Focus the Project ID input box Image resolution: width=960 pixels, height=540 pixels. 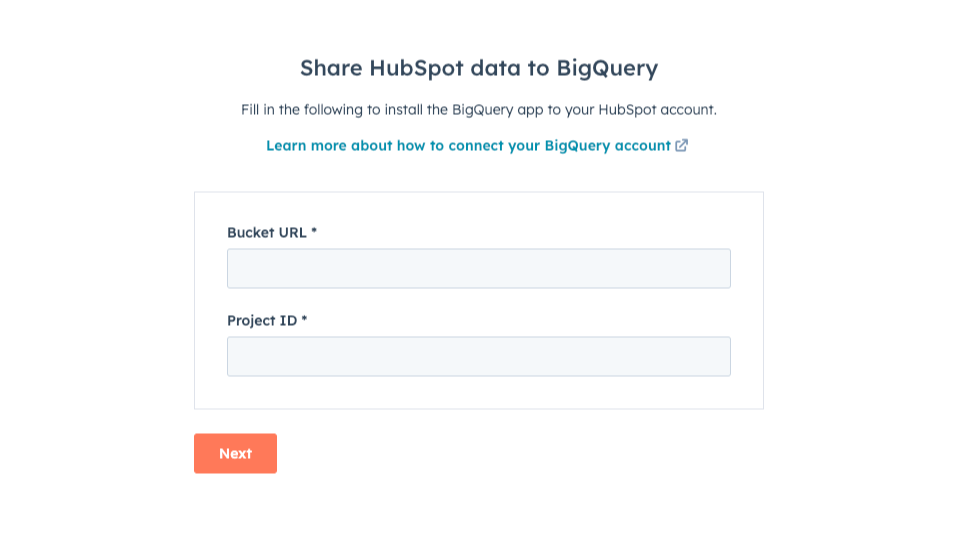(x=479, y=356)
